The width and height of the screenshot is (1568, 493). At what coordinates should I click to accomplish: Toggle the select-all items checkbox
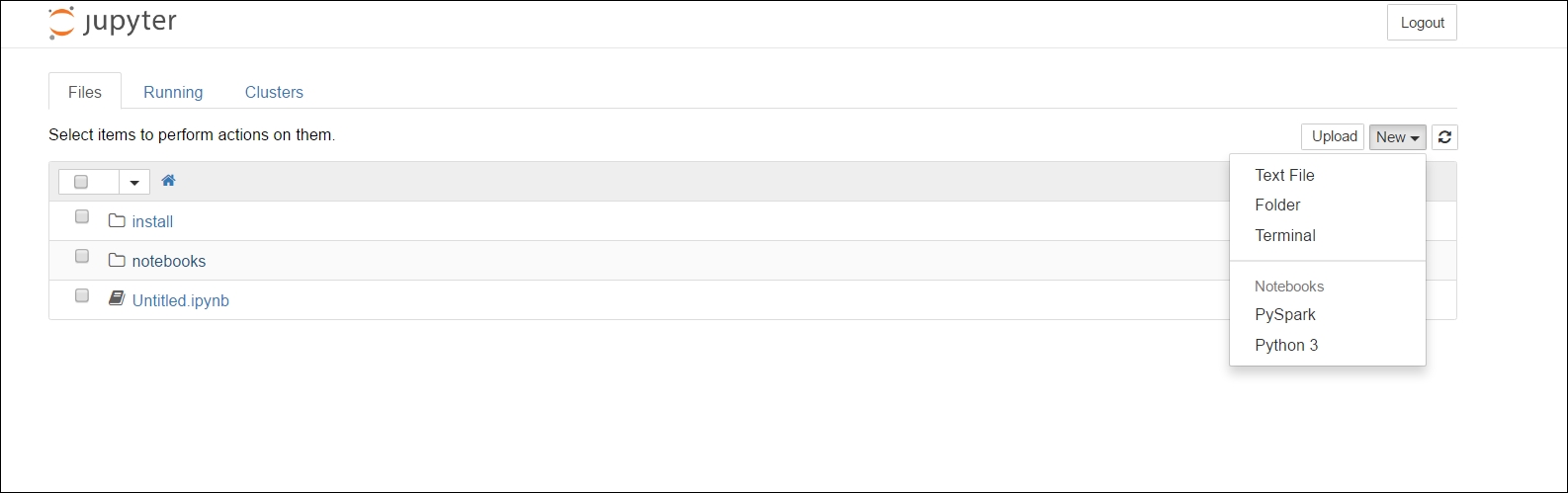click(x=81, y=182)
